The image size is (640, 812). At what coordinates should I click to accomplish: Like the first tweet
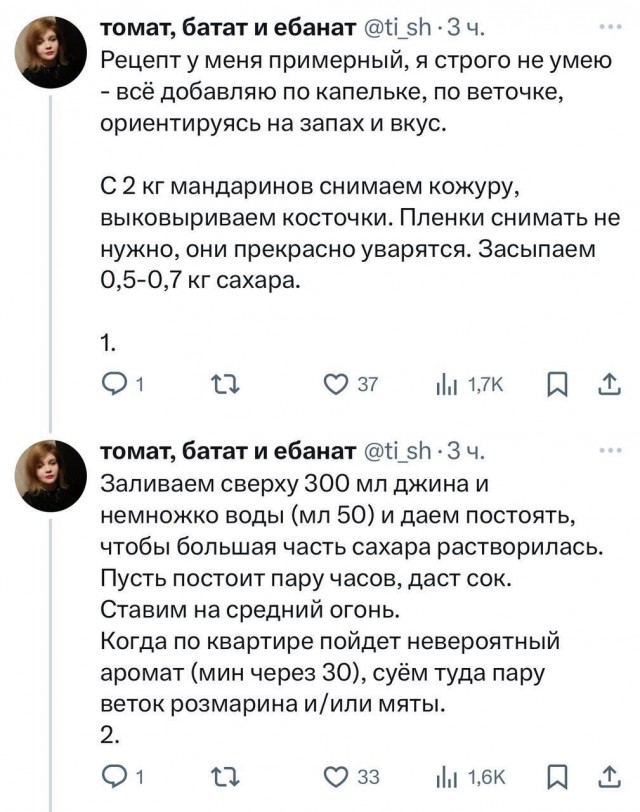[x=336, y=381]
